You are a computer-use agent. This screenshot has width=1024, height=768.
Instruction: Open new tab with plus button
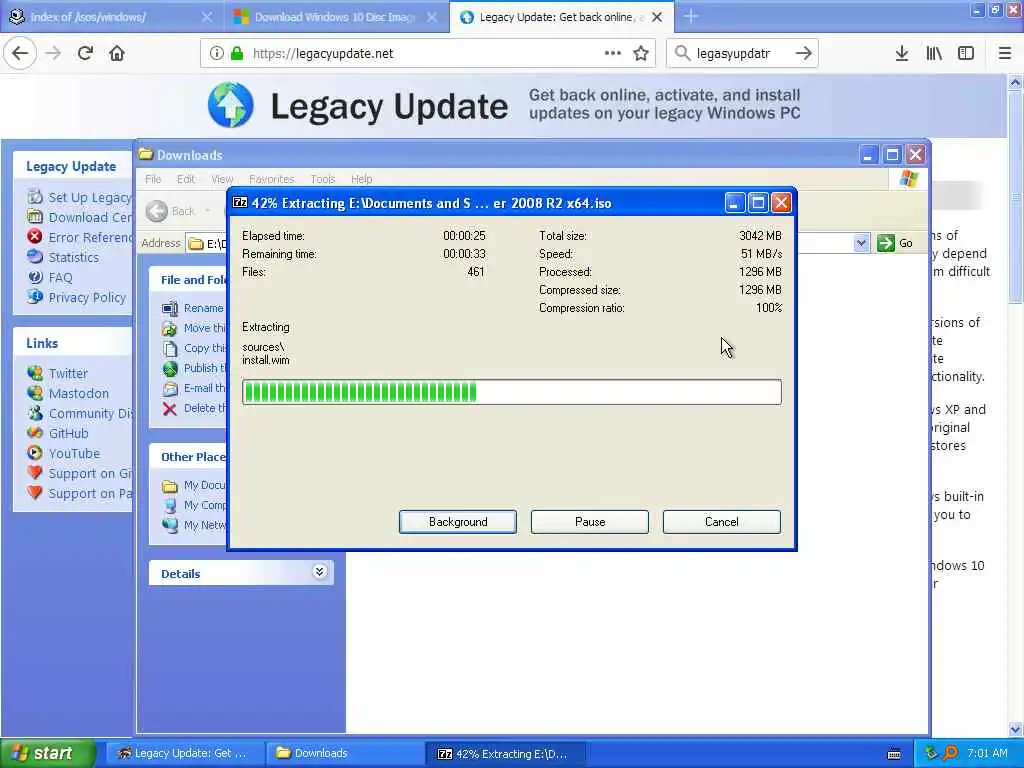691,17
